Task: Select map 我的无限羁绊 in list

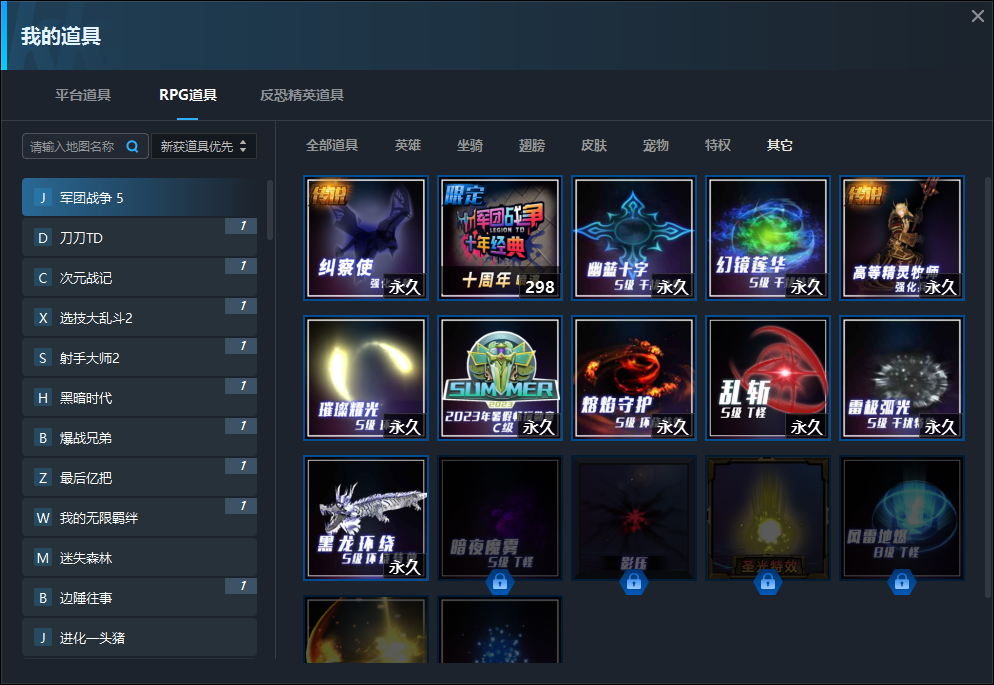Action: (139, 518)
